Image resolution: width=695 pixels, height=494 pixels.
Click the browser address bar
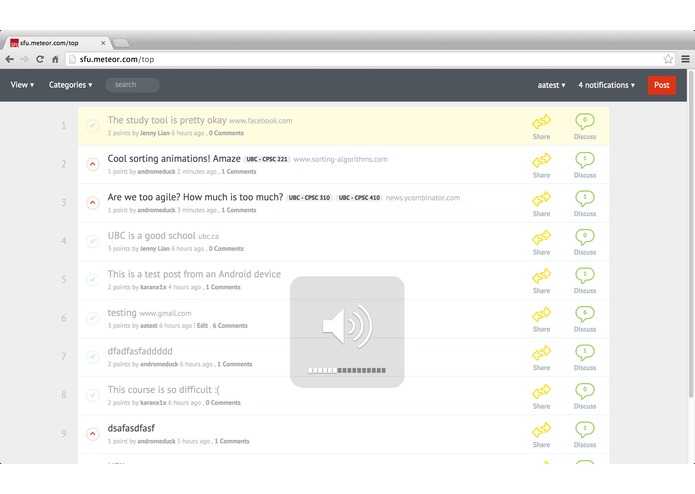click(x=368, y=59)
